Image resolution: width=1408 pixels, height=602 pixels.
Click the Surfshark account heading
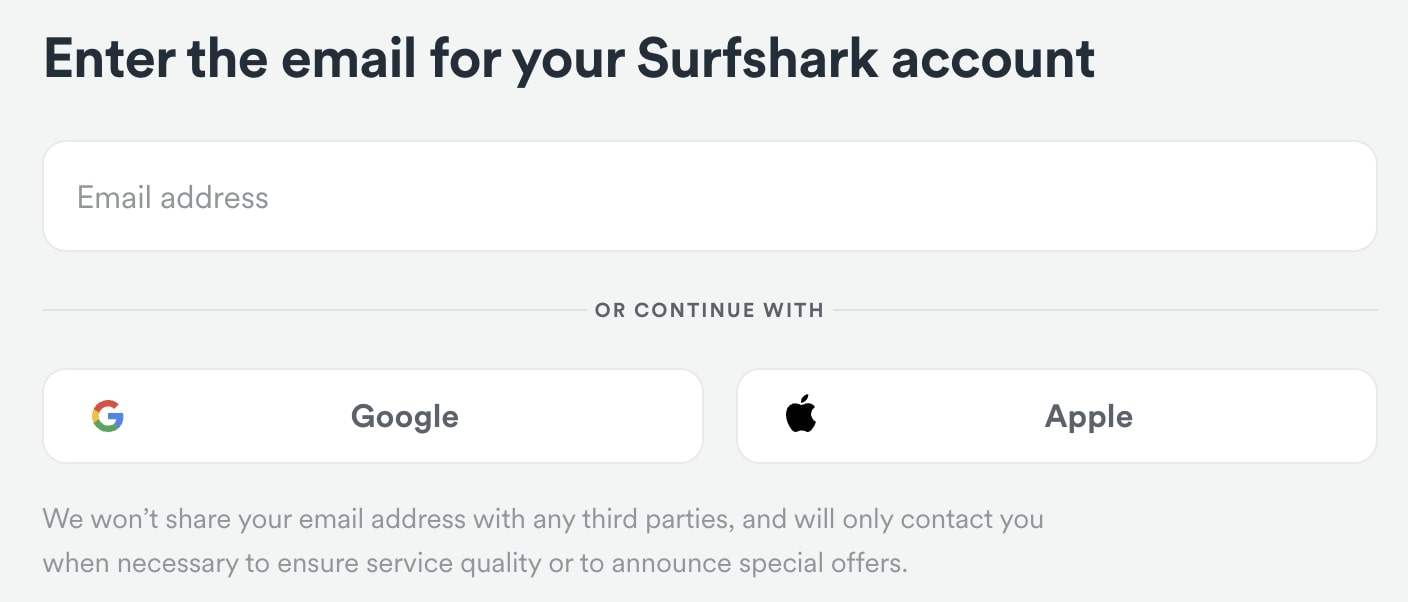coord(568,58)
